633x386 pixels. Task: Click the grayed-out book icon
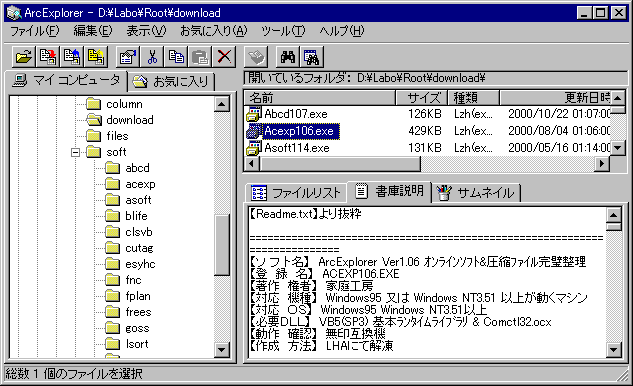coord(256,57)
